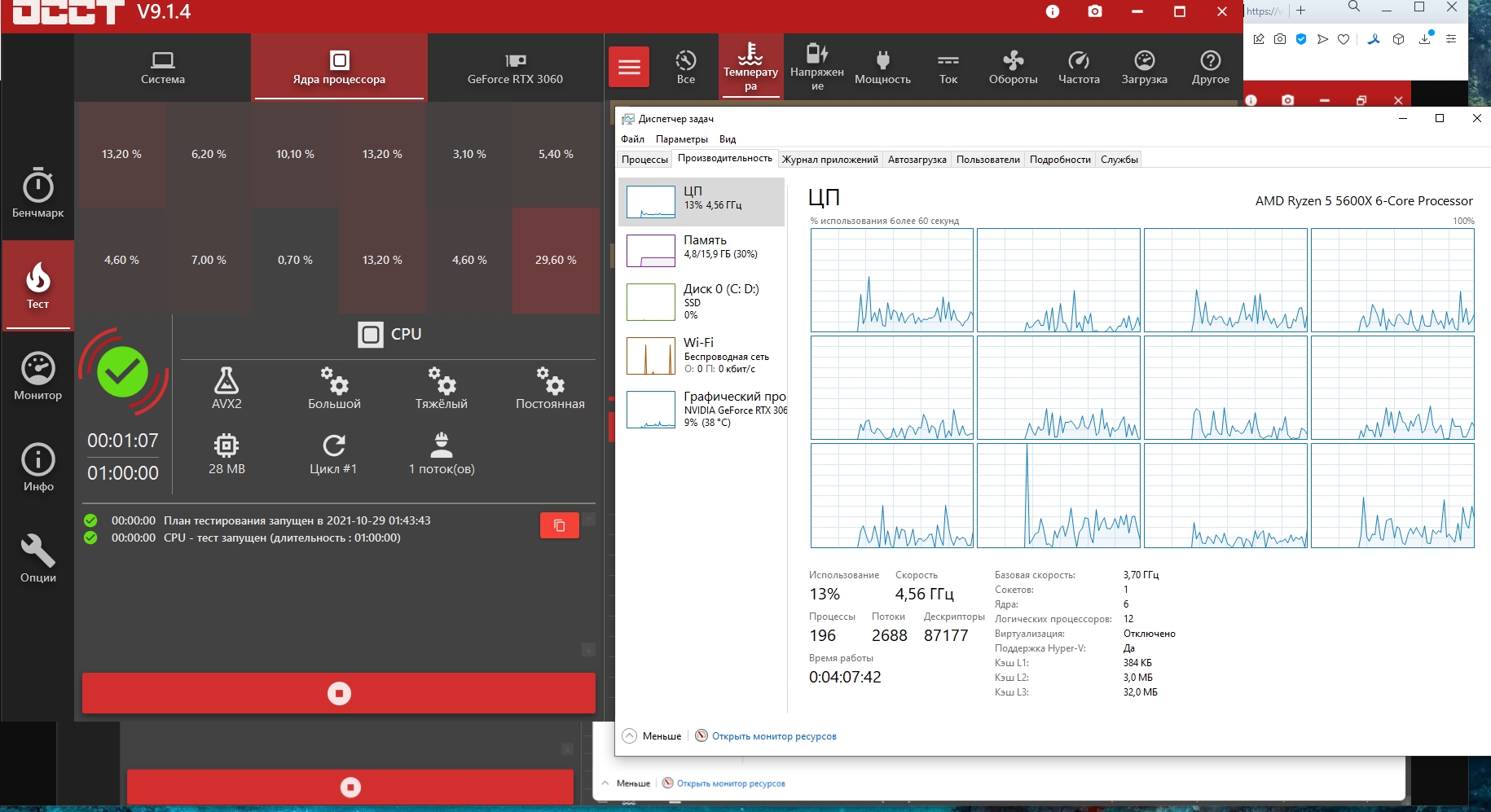The width and height of the screenshot is (1491, 812).
Task: Open the Параметры menu in Task Manager
Action: point(682,139)
